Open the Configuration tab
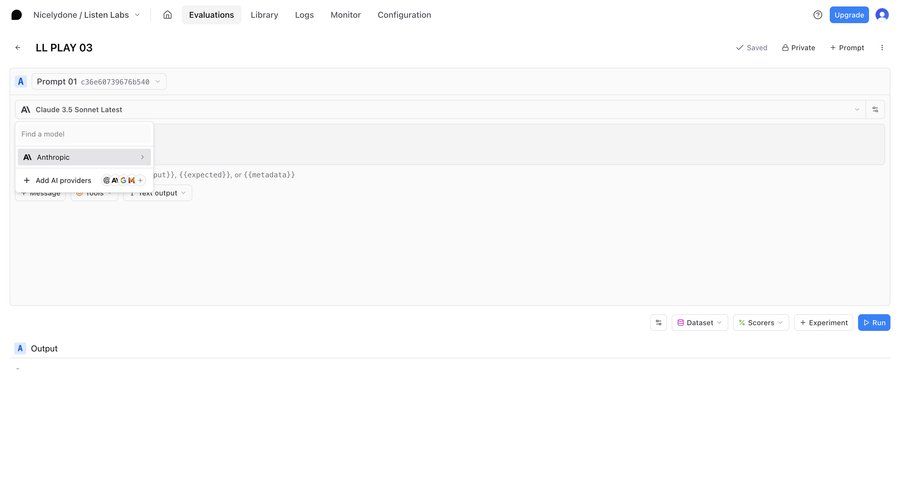900x484 pixels. tap(404, 15)
